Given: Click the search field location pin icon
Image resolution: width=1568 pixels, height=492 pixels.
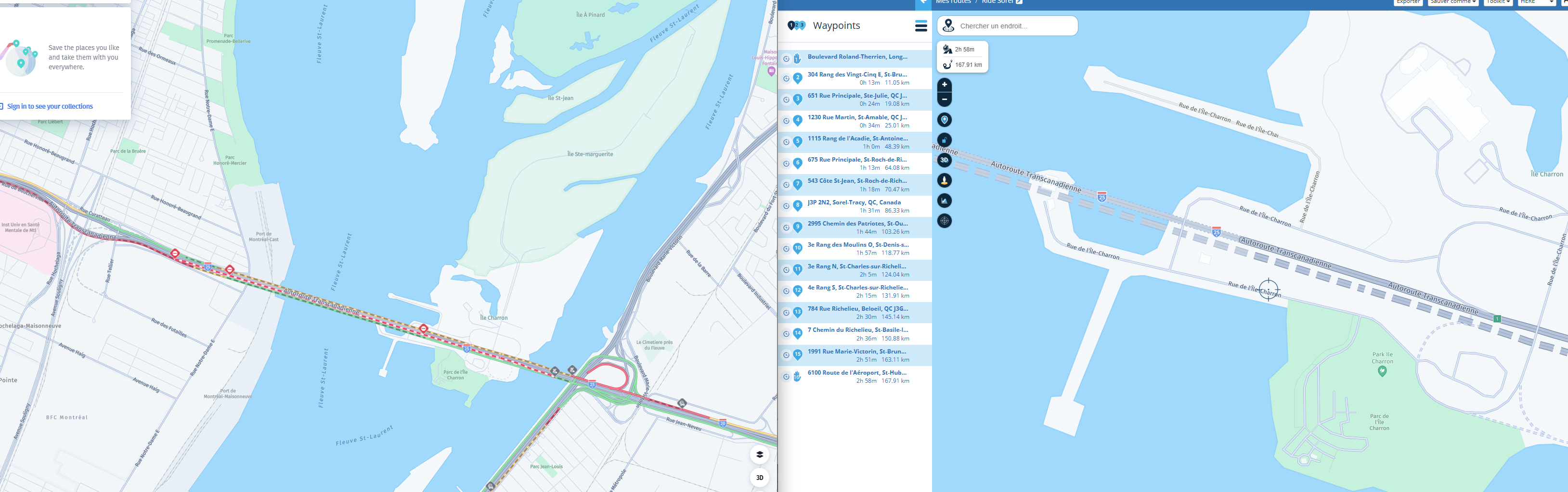Looking at the screenshot, I should (x=948, y=25).
